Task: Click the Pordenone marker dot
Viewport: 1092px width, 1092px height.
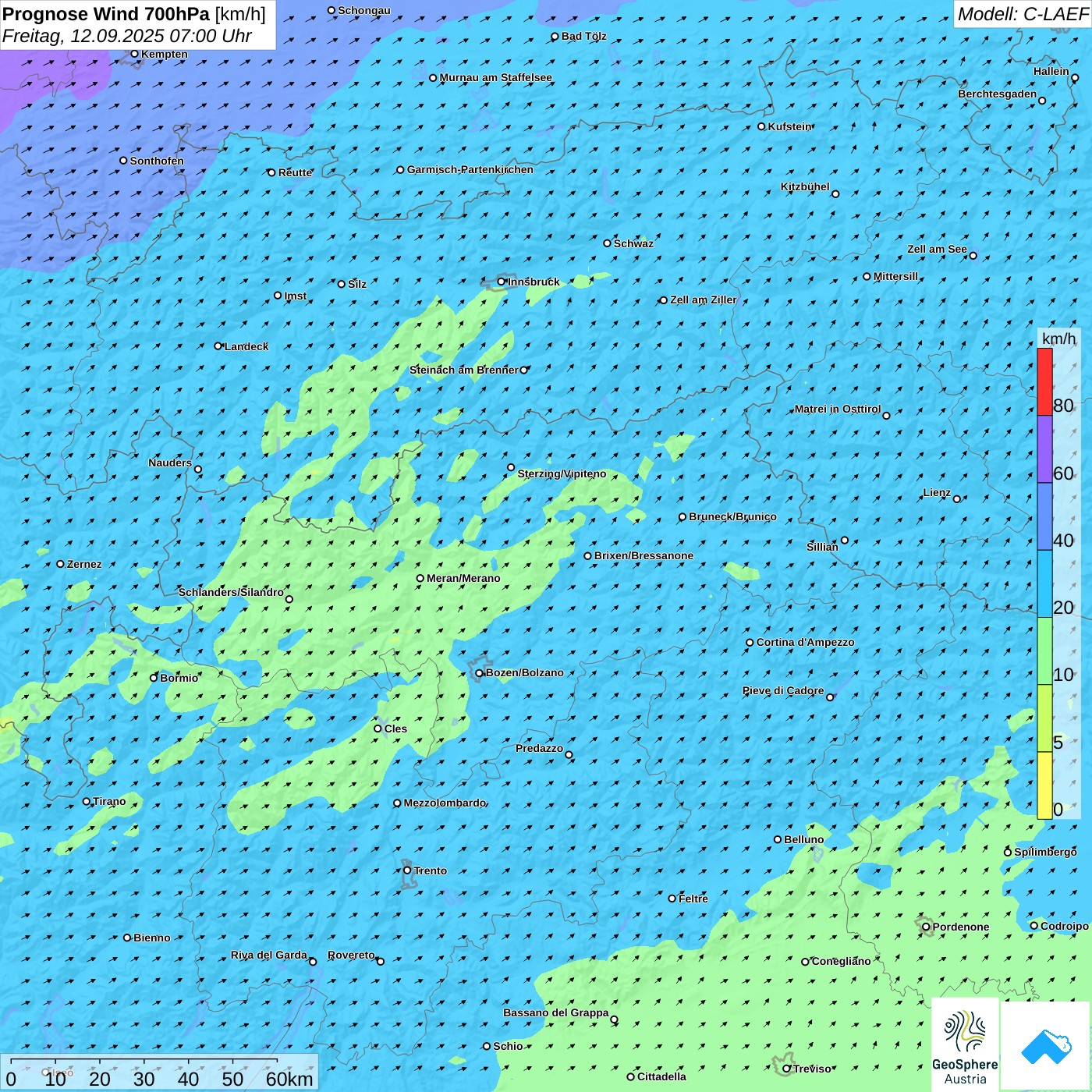Action: [926, 927]
